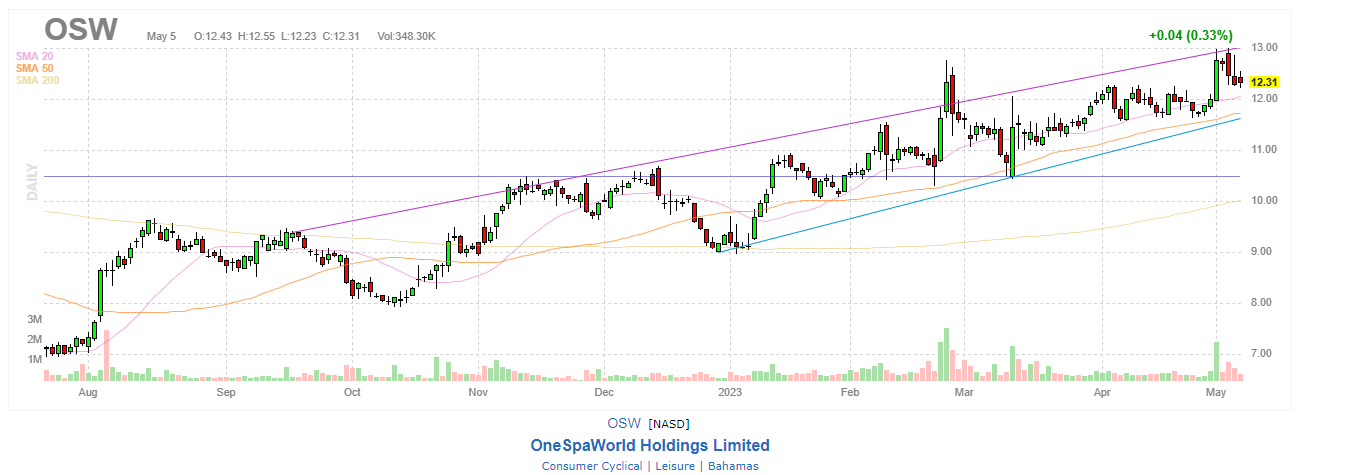Click the Apr label on time axis
1345x475 pixels.
point(1102,394)
